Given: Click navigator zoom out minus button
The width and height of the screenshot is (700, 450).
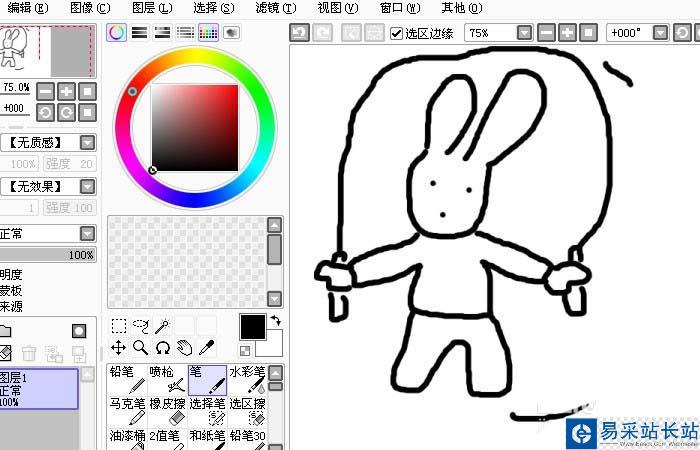Looking at the screenshot, I should (x=45, y=92).
